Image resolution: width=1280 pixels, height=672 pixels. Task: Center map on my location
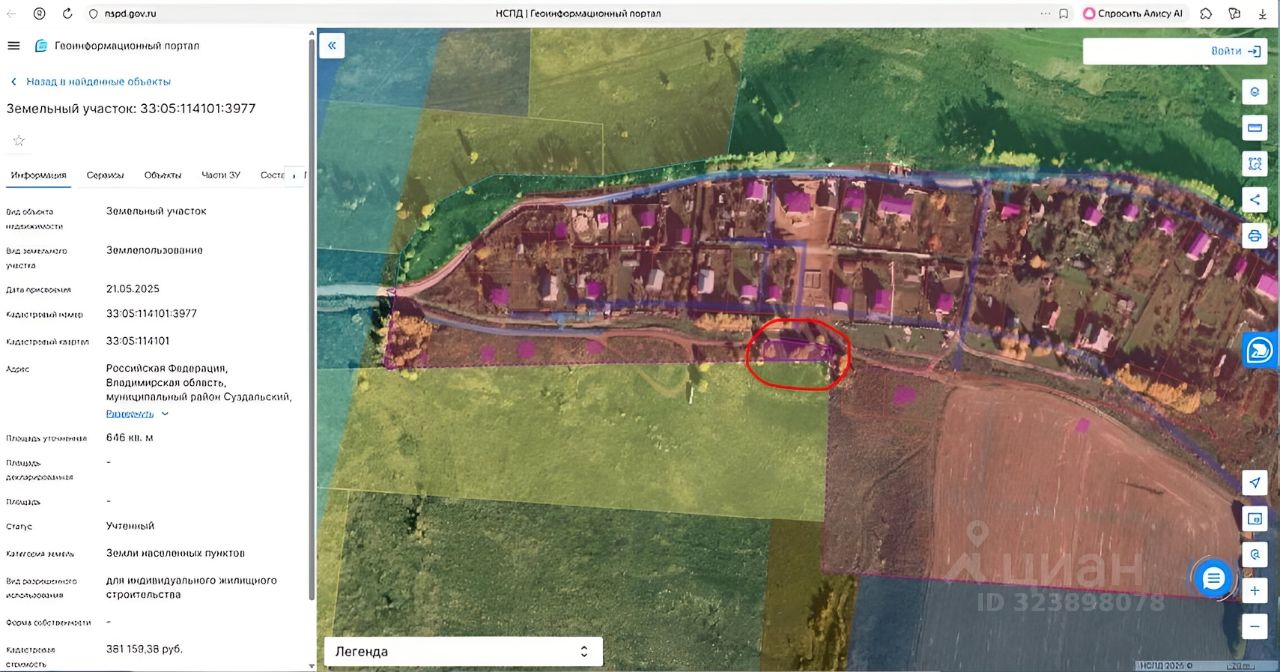click(1254, 483)
